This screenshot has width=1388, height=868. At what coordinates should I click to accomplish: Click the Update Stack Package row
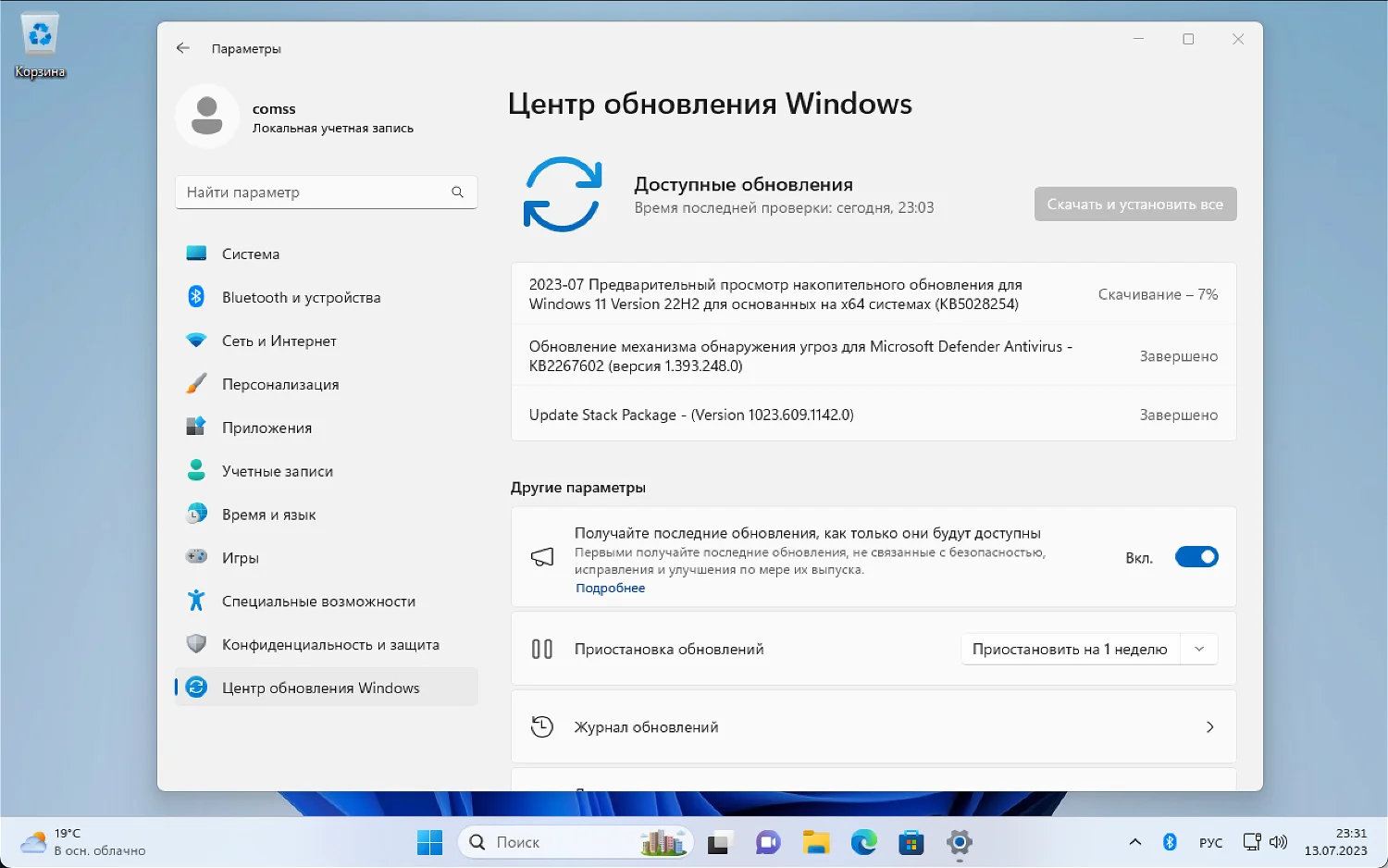[874, 415]
